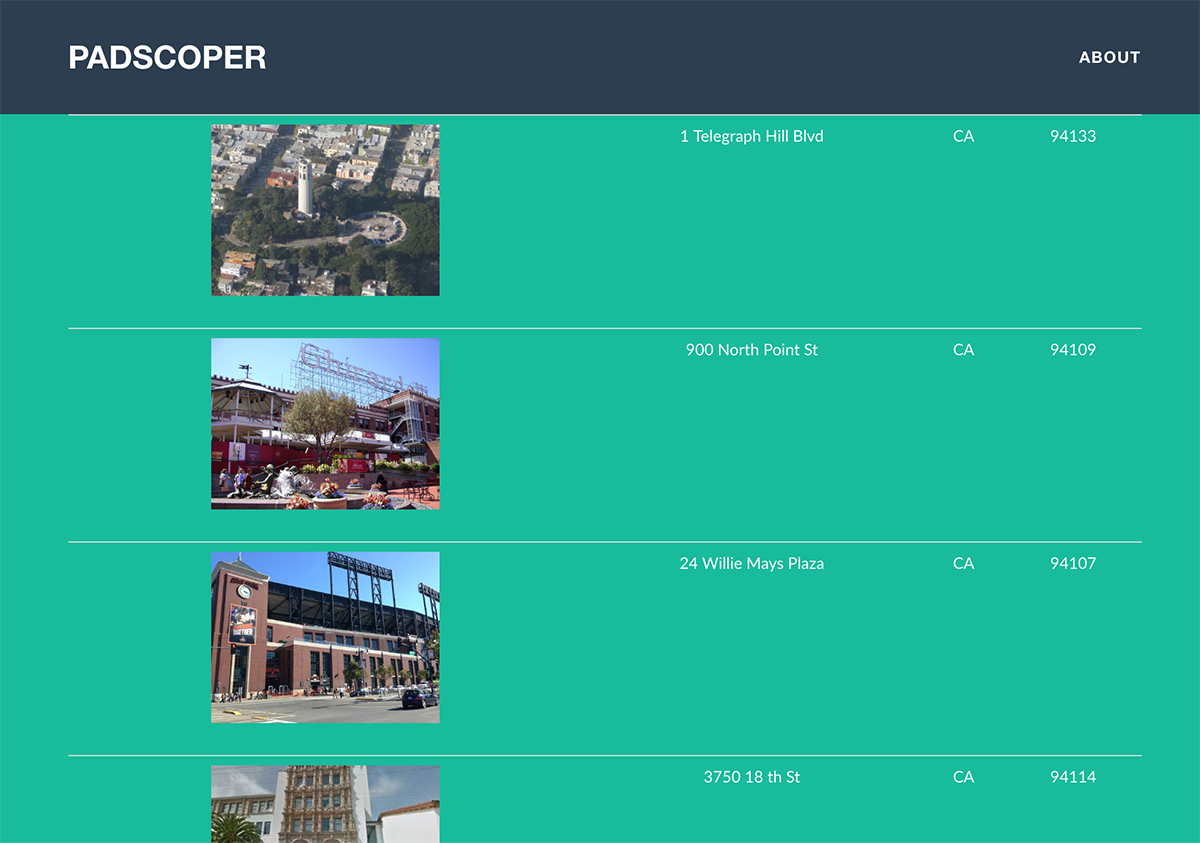The image size is (1200, 843).
Task: Click zip code 94114
Action: [x=1072, y=777]
